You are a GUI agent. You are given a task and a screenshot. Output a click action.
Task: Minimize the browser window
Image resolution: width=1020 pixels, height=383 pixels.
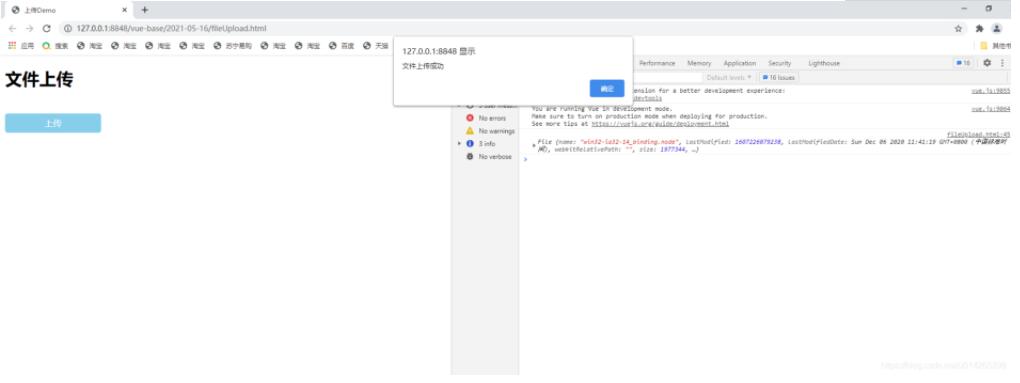(x=963, y=9)
